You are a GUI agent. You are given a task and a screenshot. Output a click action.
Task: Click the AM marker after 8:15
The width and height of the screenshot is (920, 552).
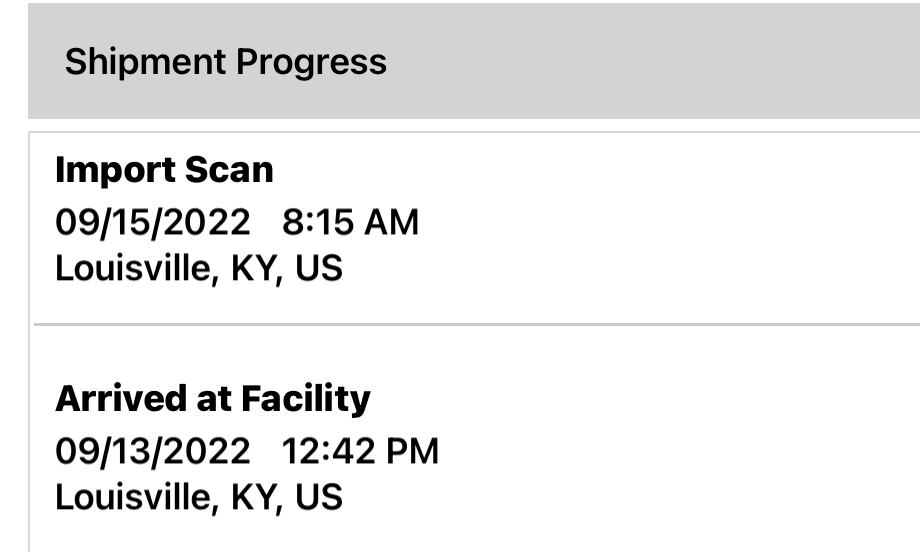tap(390, 222)
